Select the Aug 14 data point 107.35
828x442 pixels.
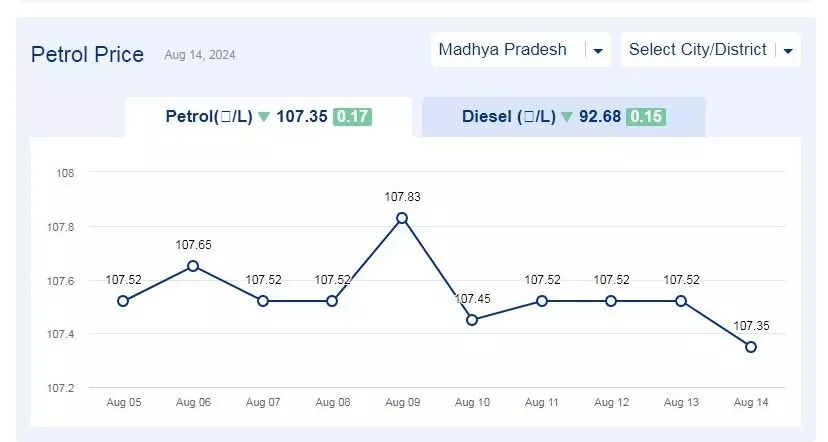[x=751, y=347]
